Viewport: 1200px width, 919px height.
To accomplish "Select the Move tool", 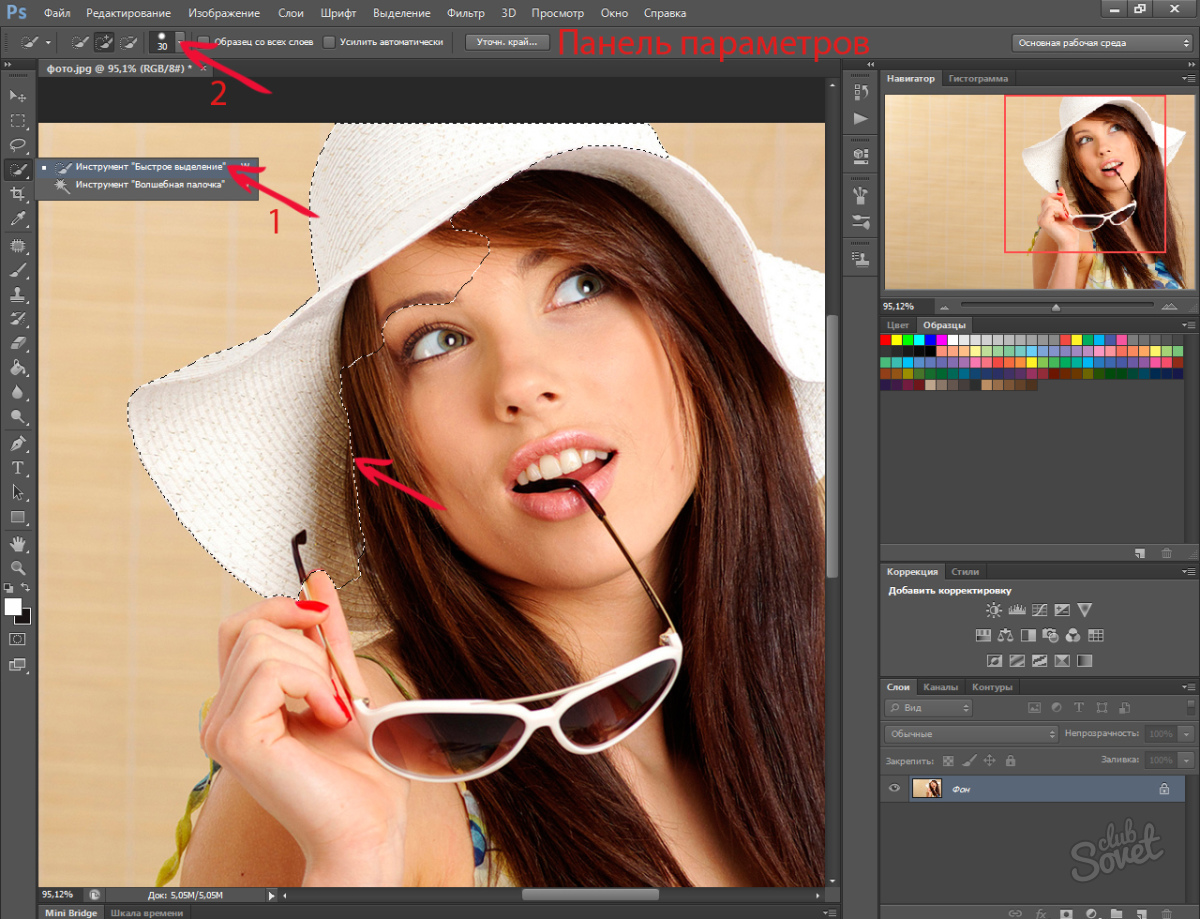I will 17,96.
